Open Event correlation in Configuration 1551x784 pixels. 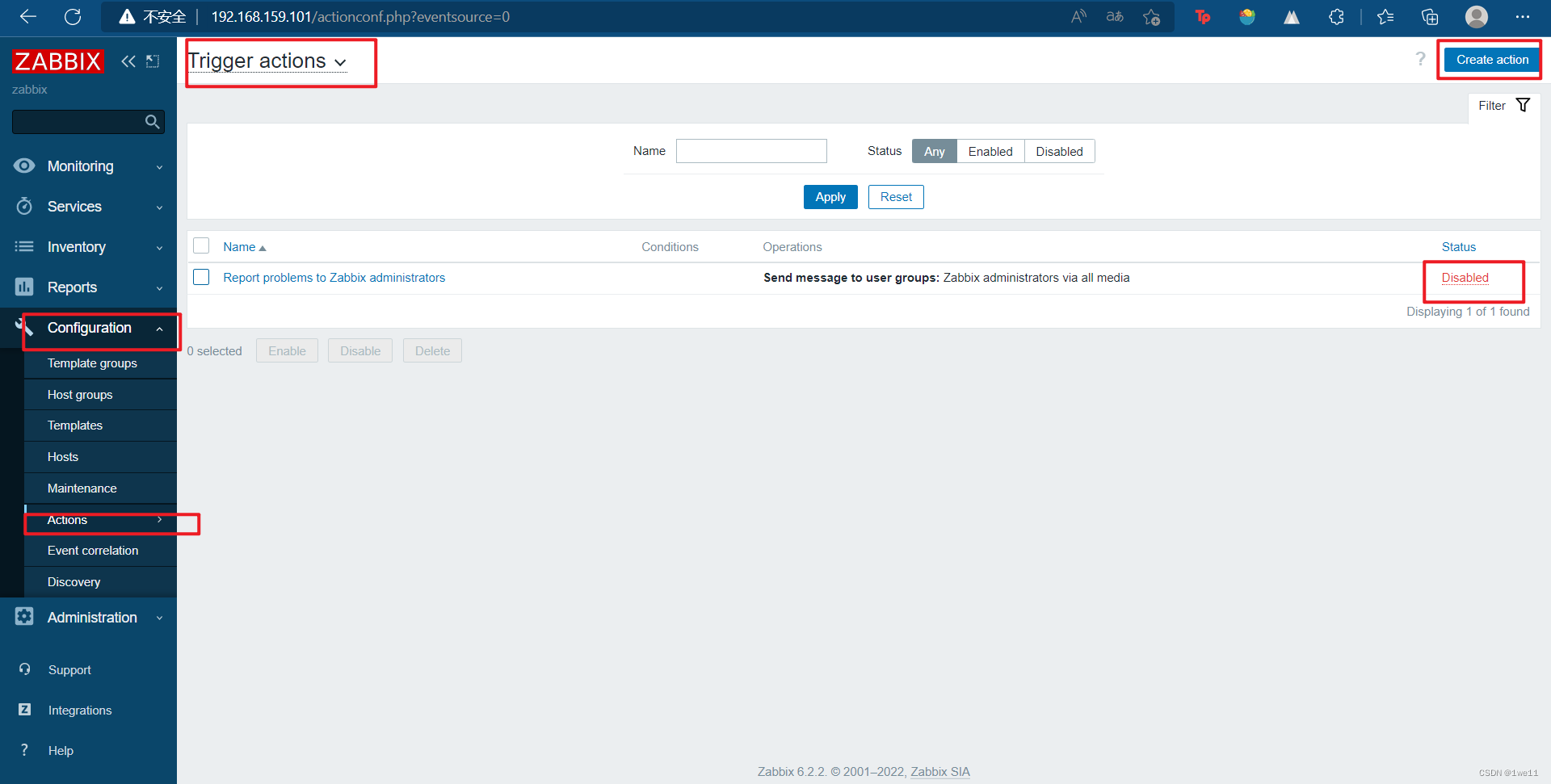click(101, 551)
